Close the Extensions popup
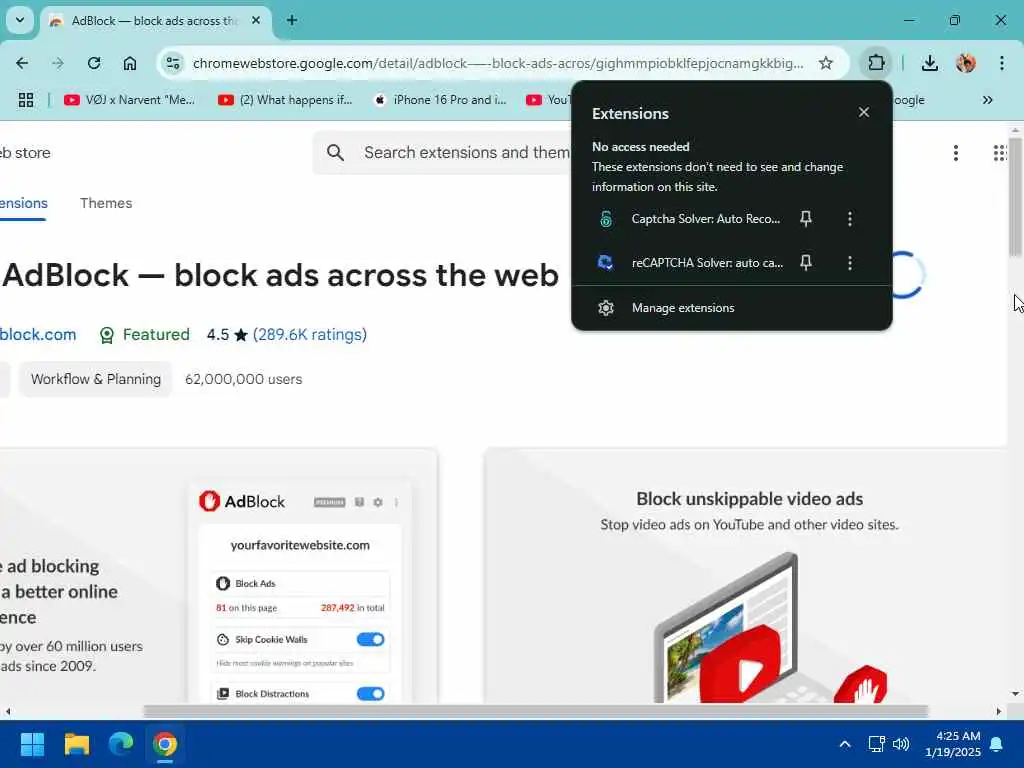The width and height of the screenshot is (1024, 768). point(863,112)
